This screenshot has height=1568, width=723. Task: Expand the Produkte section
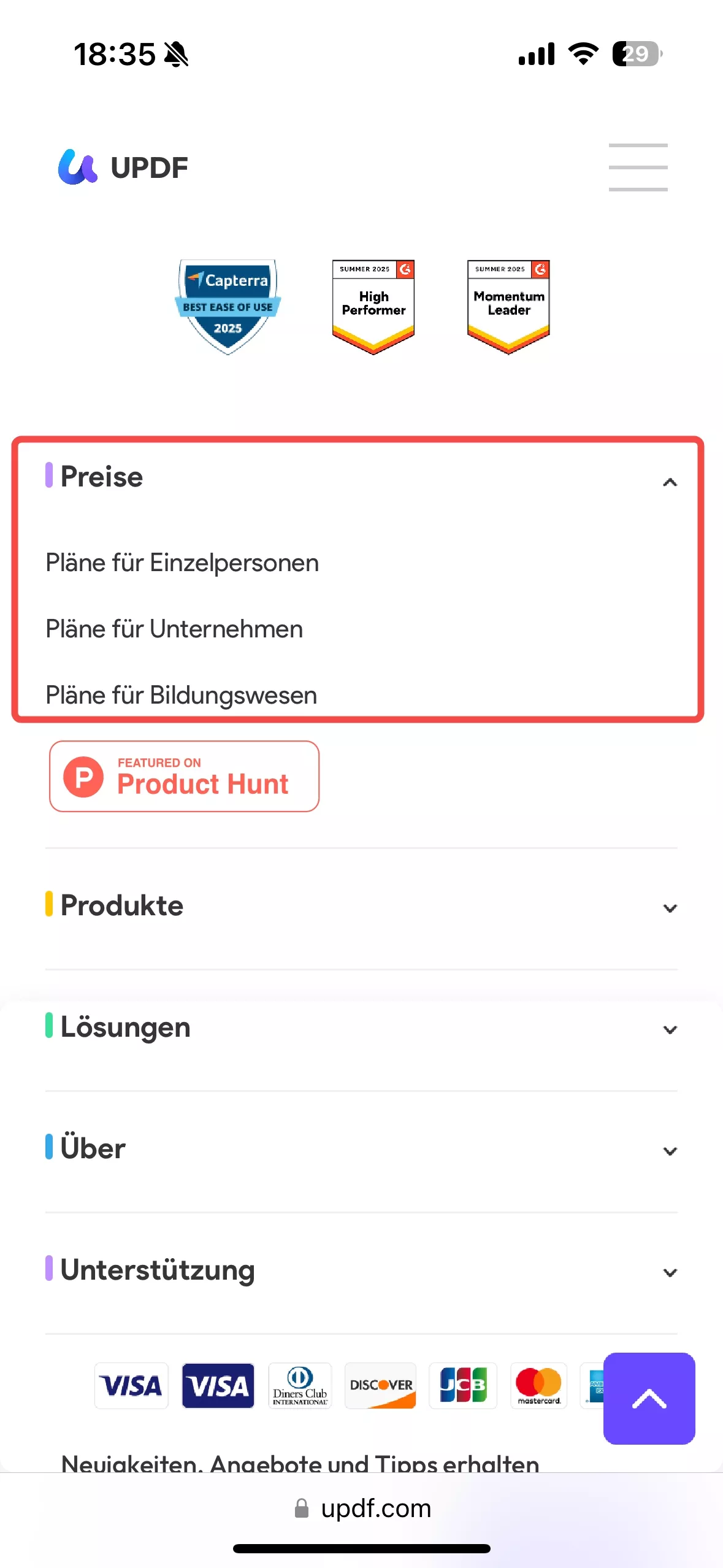[x=670, y=908]
